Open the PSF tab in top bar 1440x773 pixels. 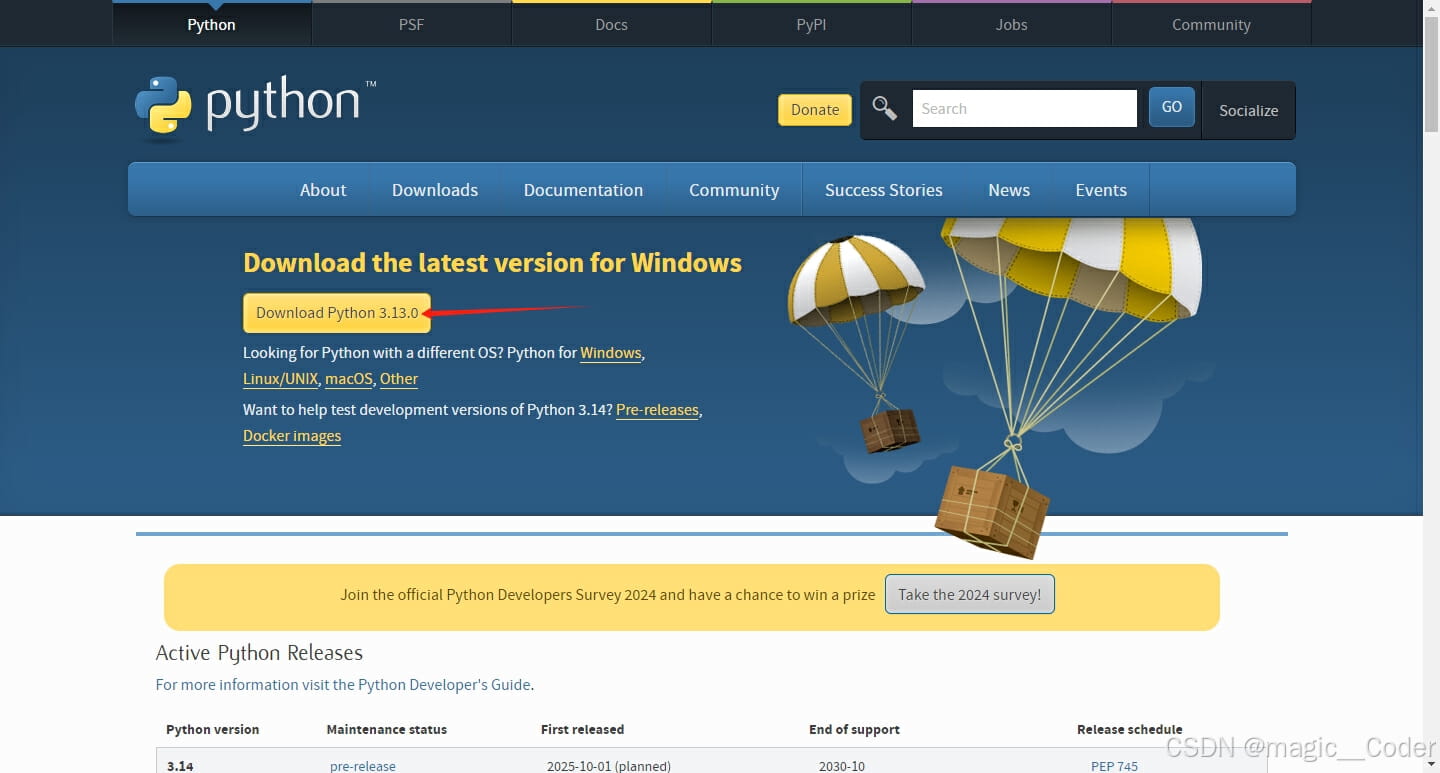click(x=411, y=24)
